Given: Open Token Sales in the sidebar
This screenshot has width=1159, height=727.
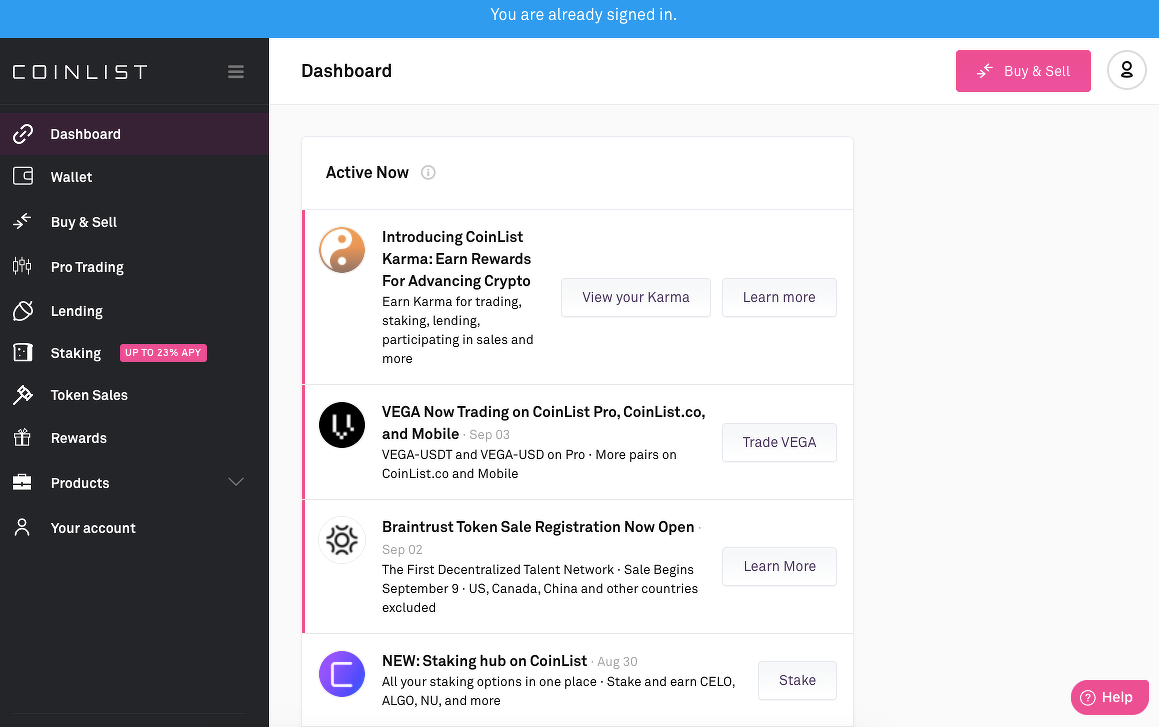Looking at the screenshot, I should pos(134,395).
